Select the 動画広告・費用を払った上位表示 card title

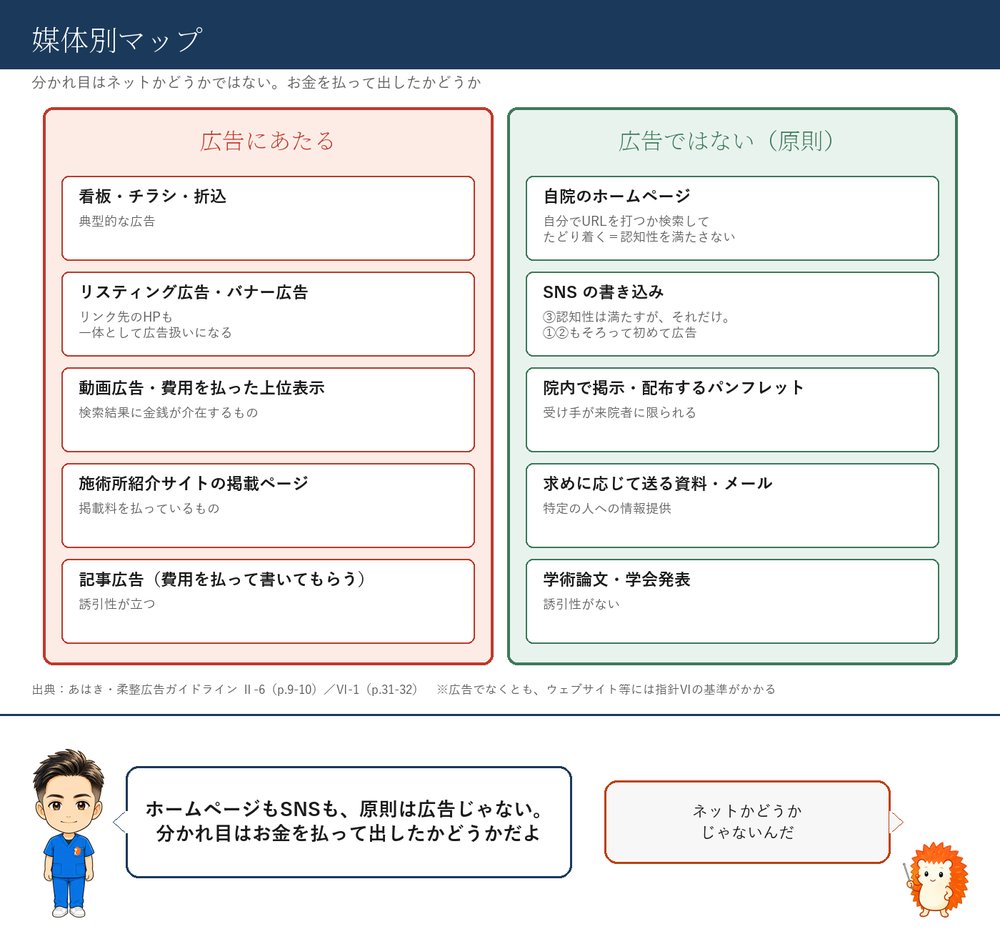click(x=202, y=388)
